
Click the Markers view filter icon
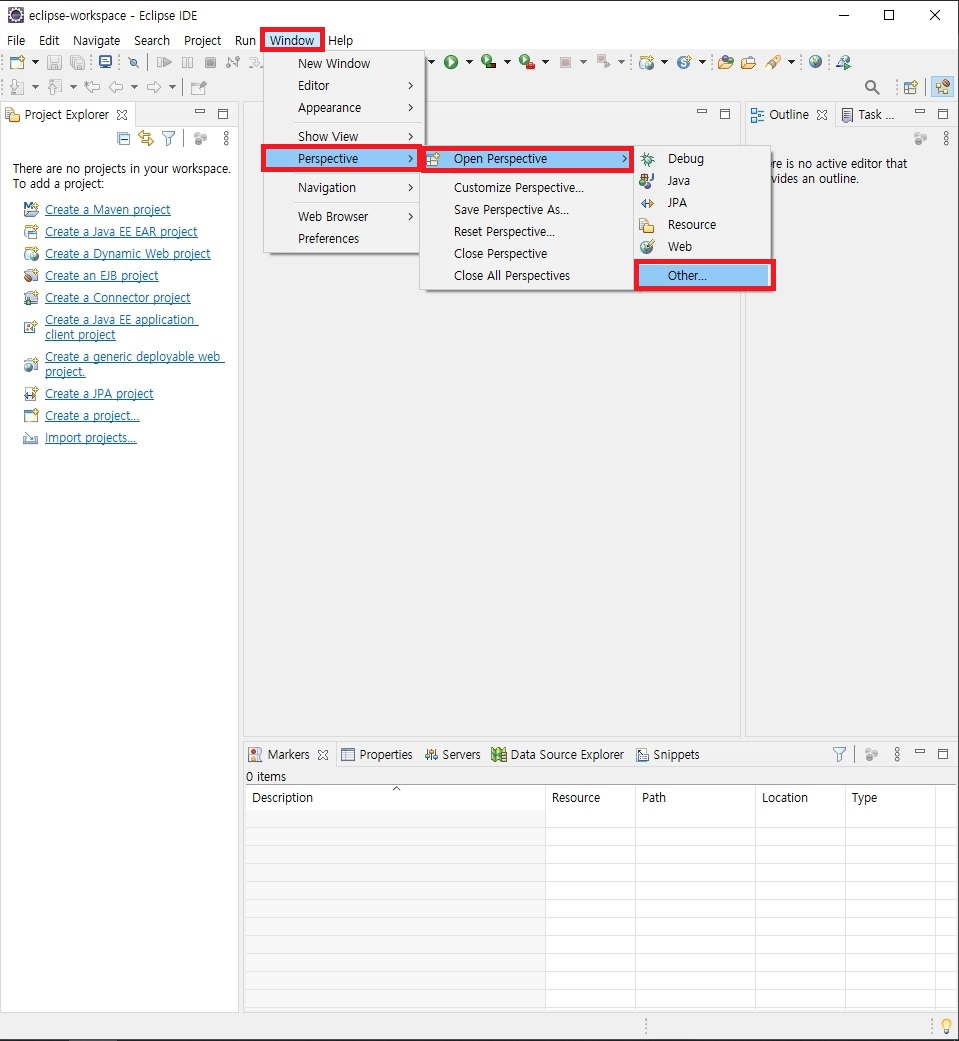coord(839,754)
